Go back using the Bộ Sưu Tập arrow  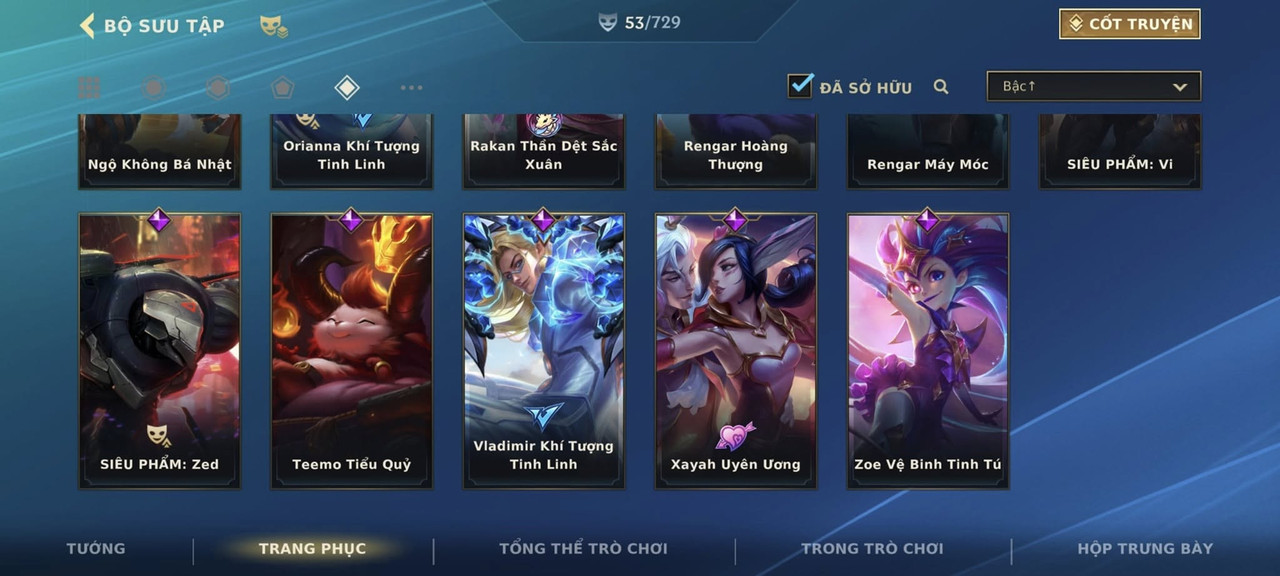[87, 25]
